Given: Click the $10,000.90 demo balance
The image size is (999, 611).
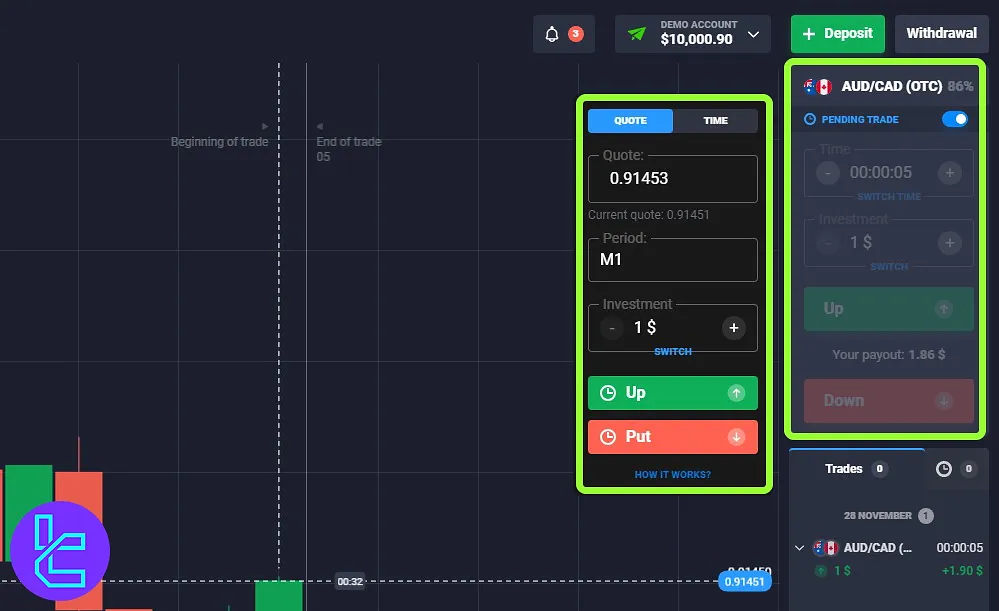Looking at the screenshot, I should [x=696, y=40].
